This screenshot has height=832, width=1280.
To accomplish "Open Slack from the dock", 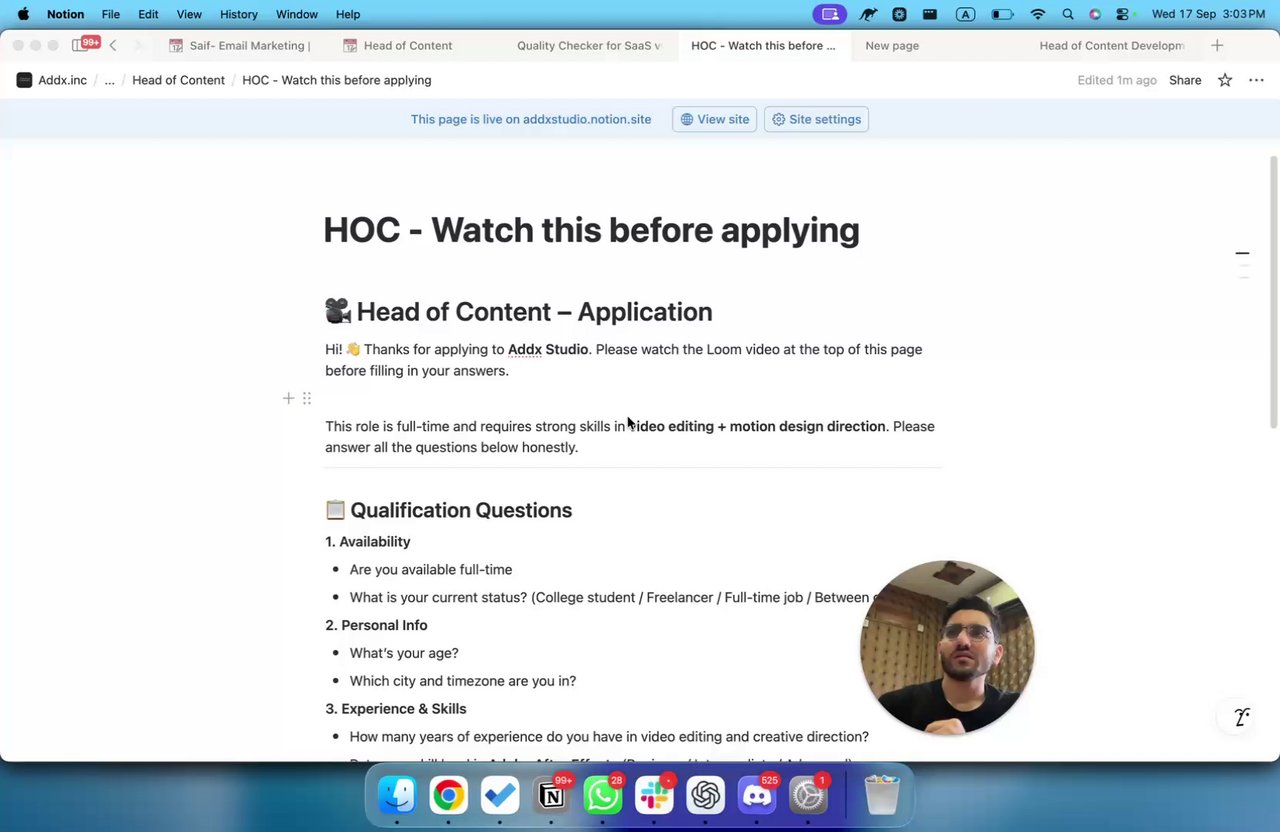I will point(654,795).
